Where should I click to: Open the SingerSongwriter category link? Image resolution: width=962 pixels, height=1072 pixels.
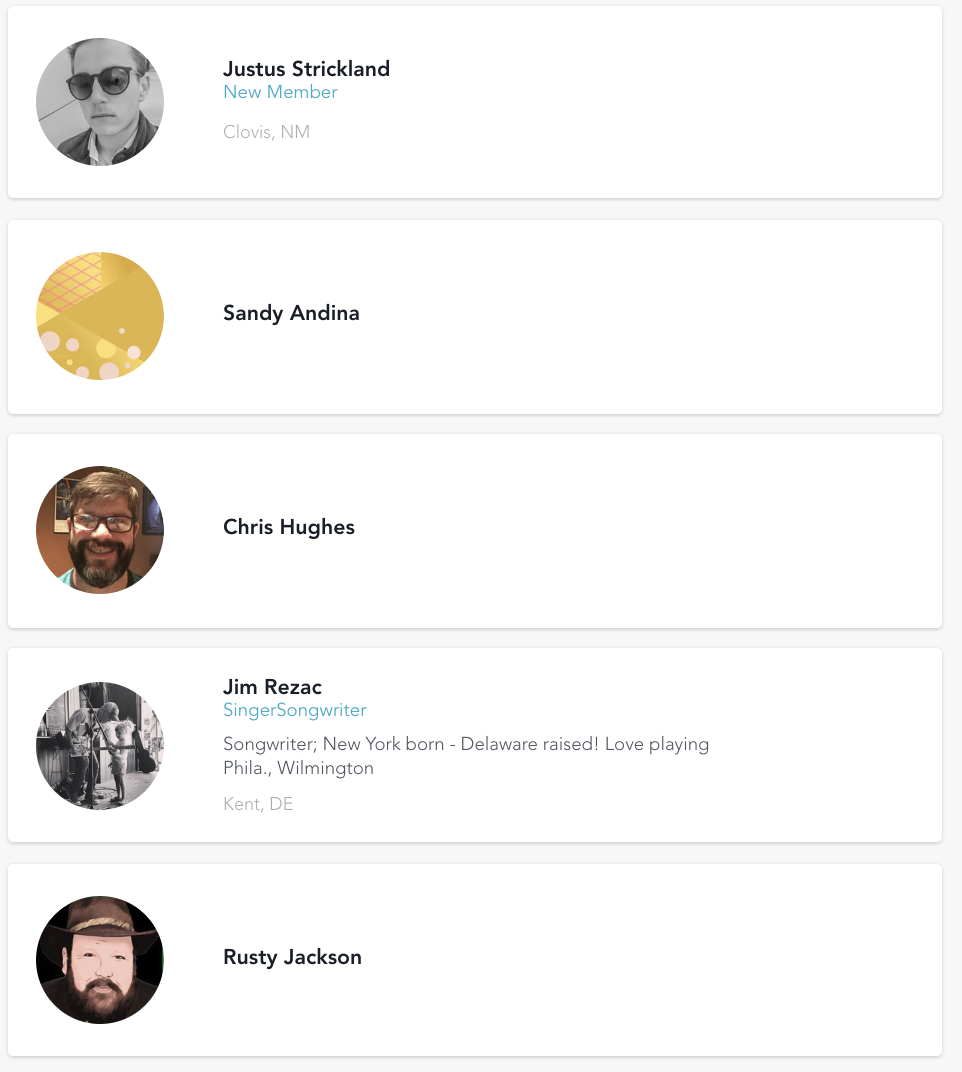[x=295, y=710]
